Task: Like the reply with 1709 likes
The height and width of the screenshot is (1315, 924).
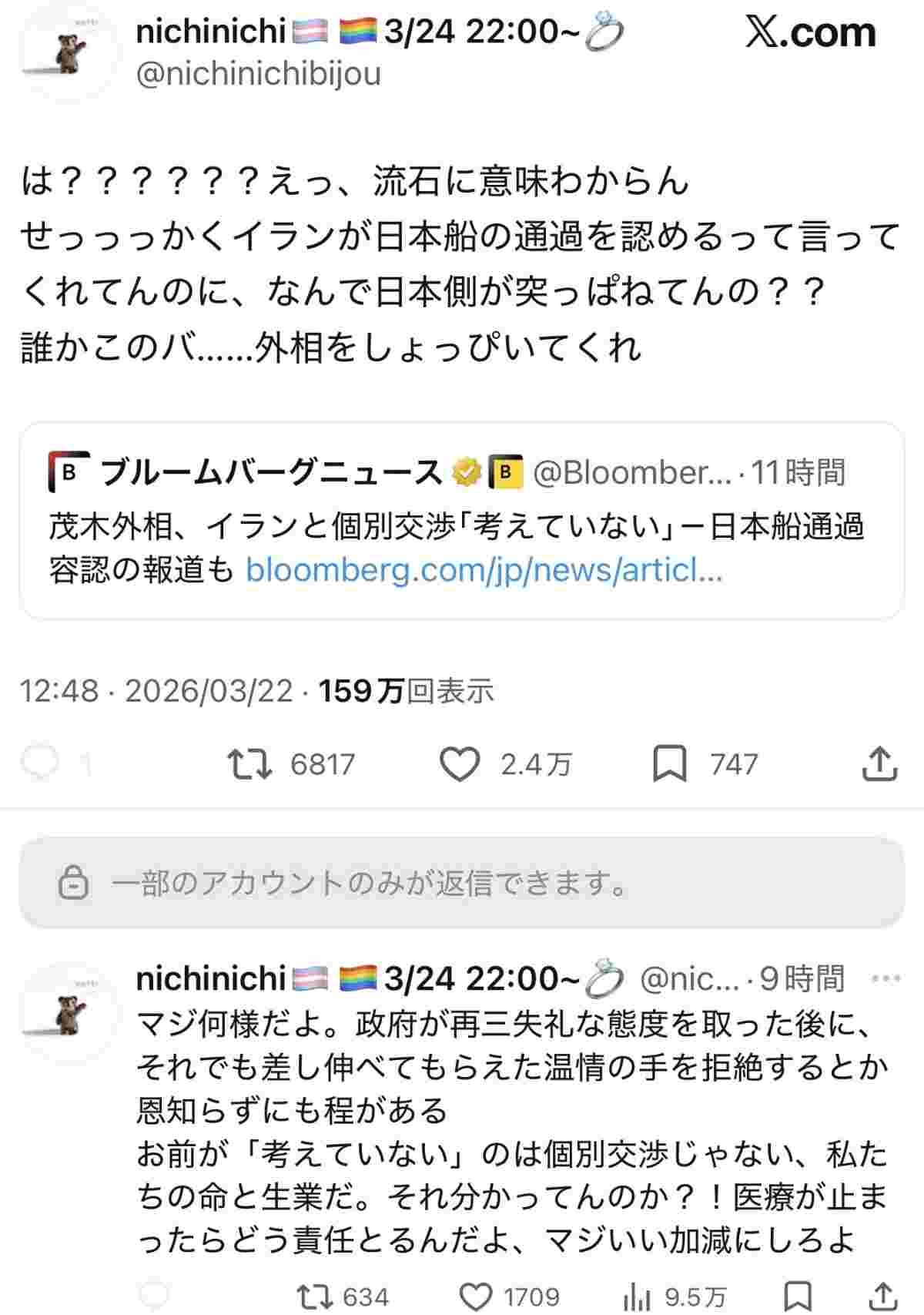Action: click(x=479, y=1297)
